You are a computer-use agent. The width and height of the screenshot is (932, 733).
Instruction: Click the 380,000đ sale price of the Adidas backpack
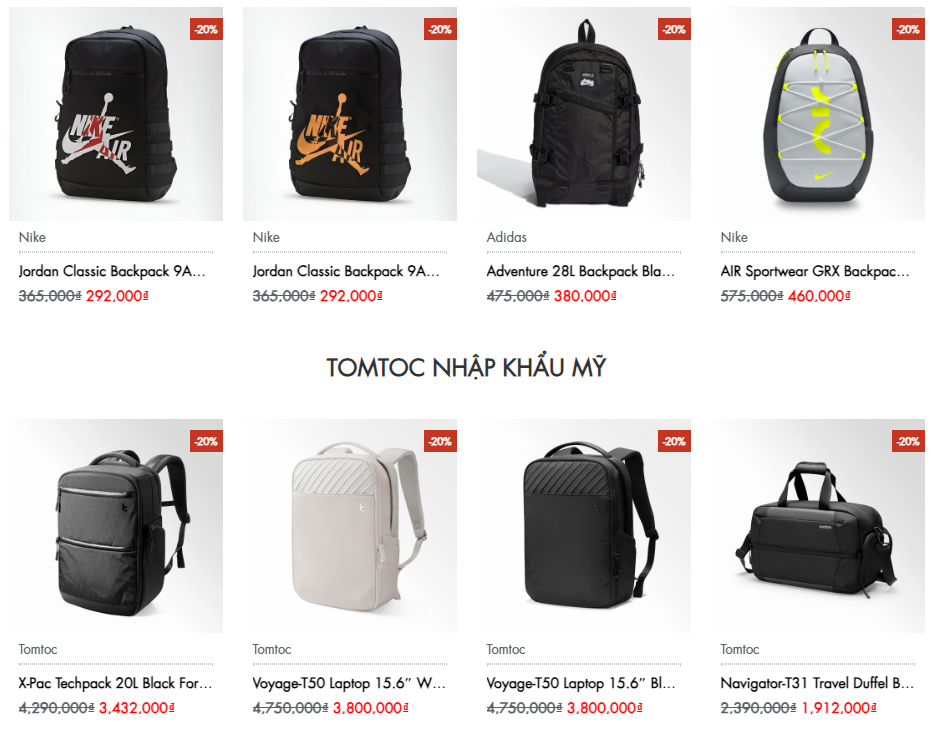(x=585, y=295)
